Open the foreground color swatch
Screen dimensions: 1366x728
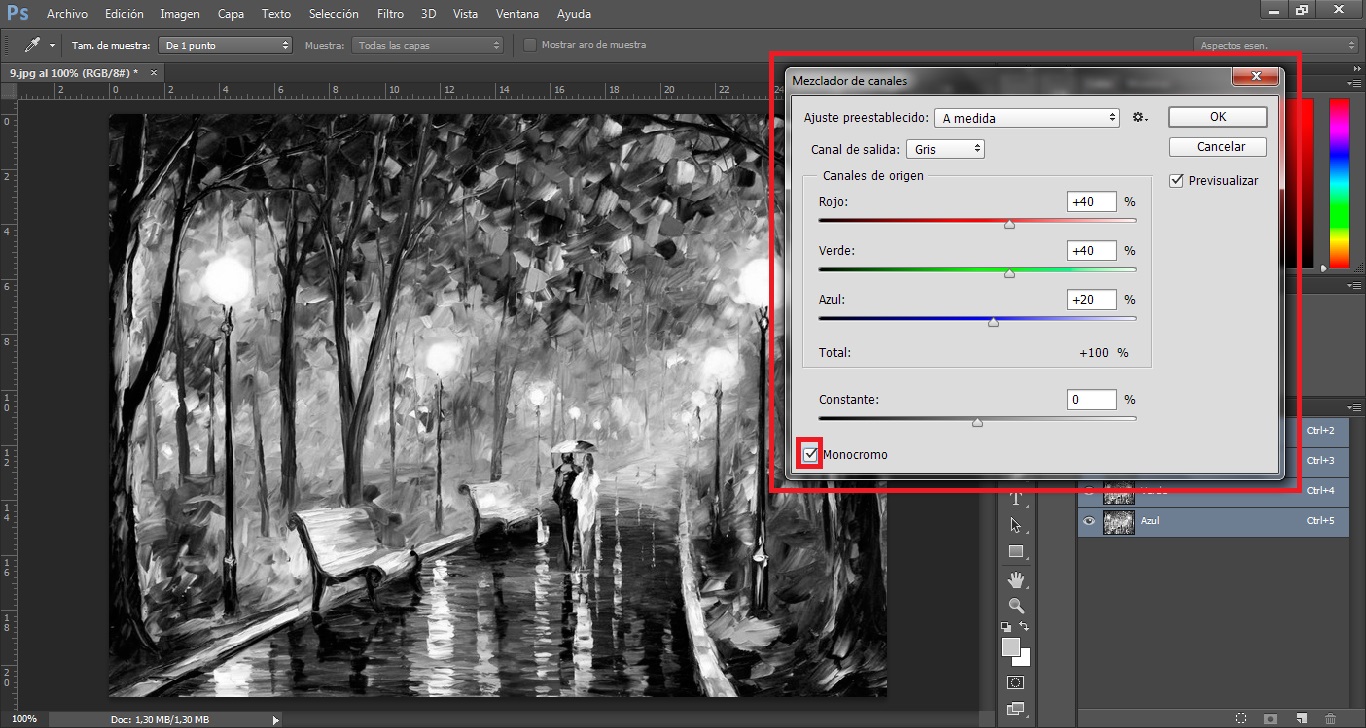[1011, 646]
